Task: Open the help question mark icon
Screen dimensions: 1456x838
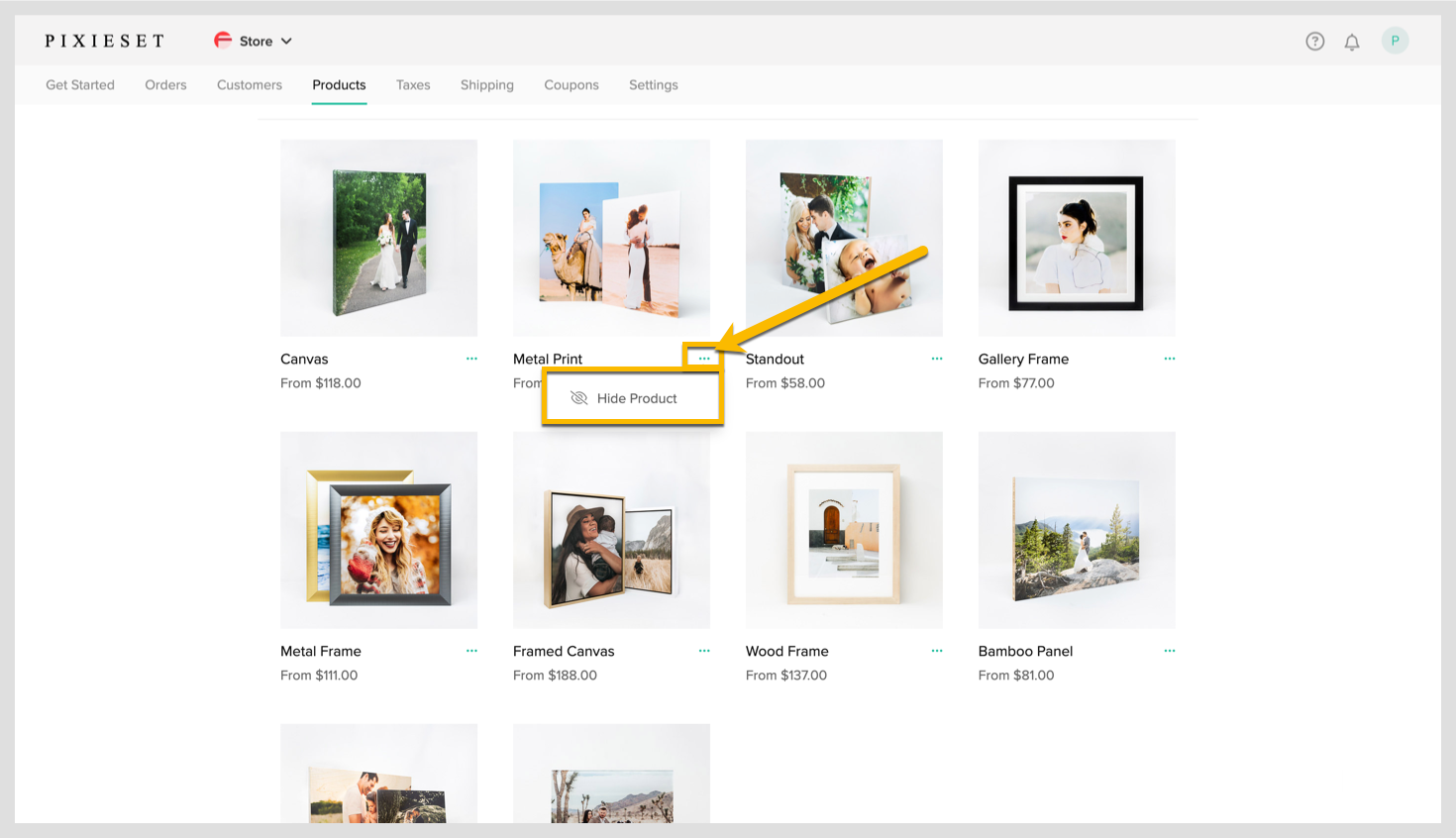Action: [x=1314, y=42]
